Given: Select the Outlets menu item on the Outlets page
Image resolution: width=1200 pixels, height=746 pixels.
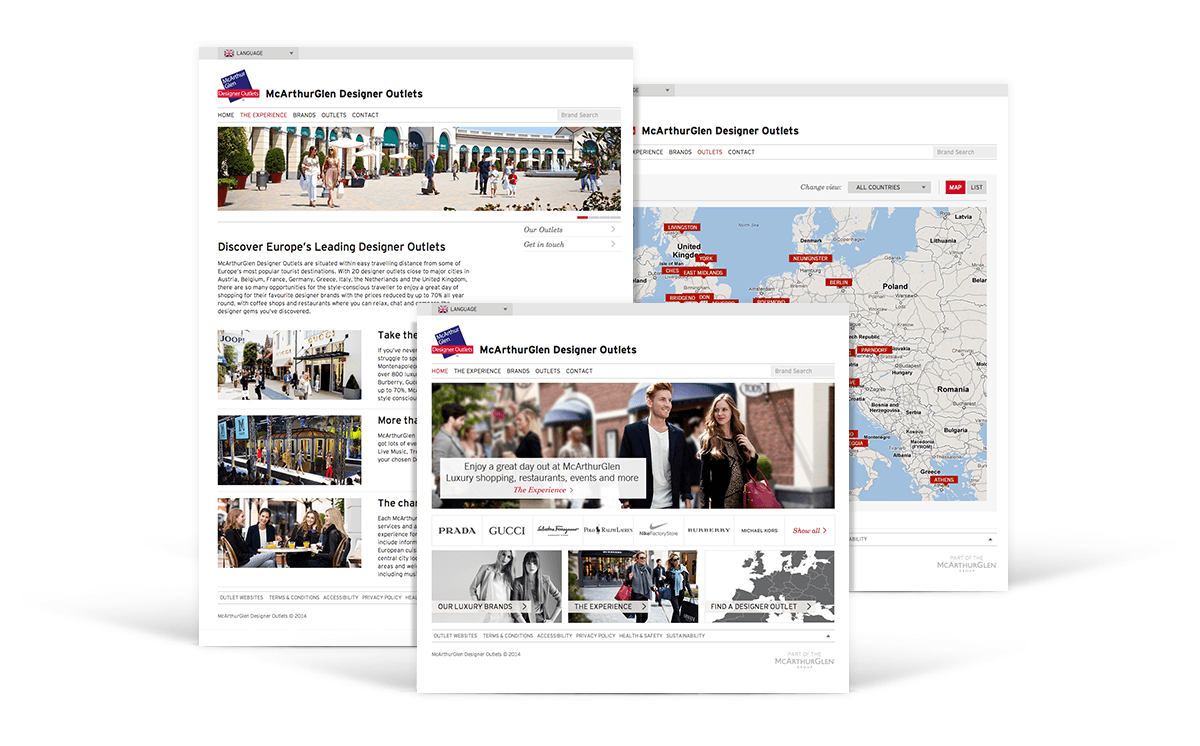Looking at the screenshot, I should click(x=710, y=152).
